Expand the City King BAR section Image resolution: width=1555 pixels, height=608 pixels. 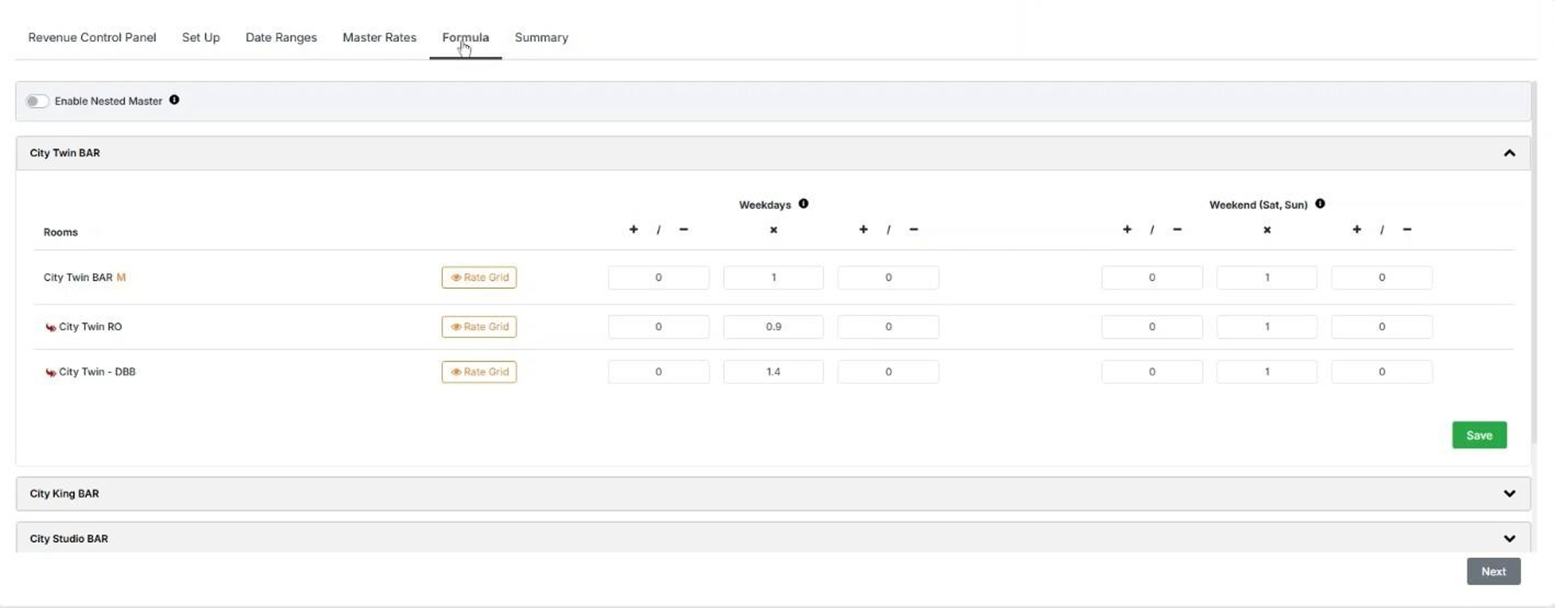click(1509, 493)
